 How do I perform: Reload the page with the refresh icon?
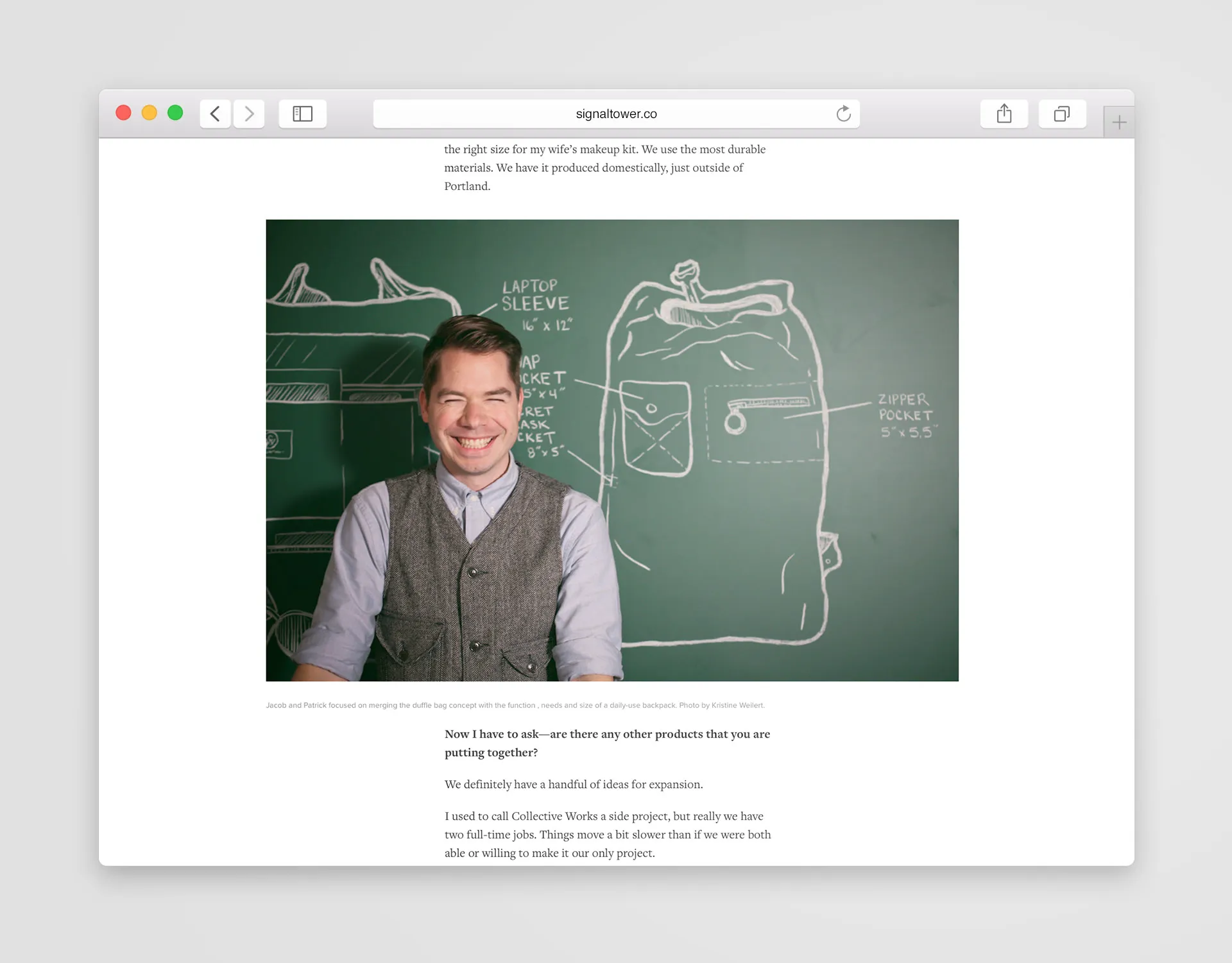point(843,114)
